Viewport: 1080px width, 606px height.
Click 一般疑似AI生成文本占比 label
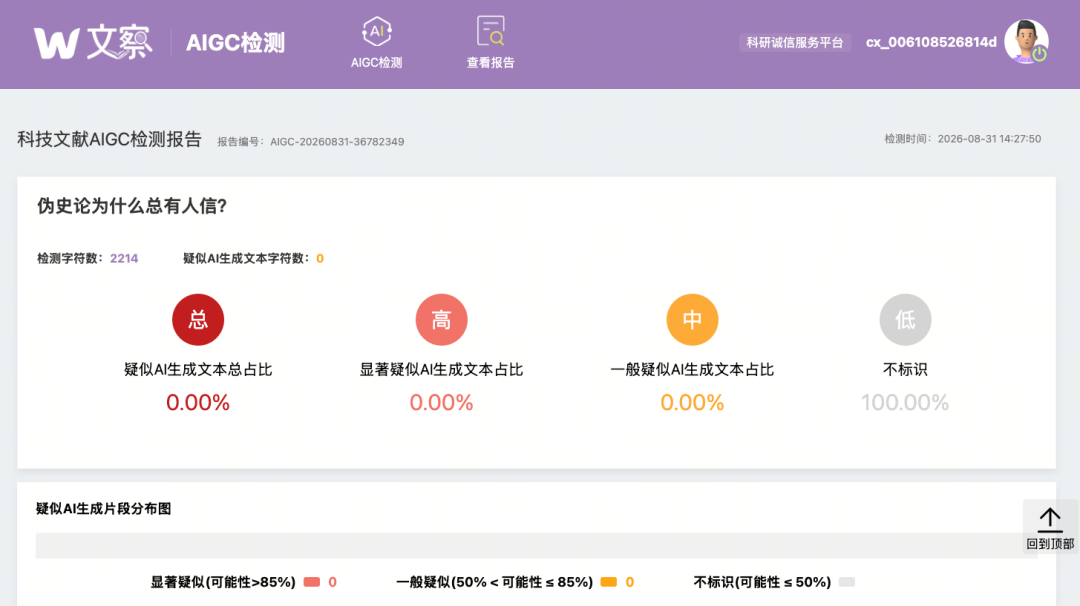tap(692, 370)
